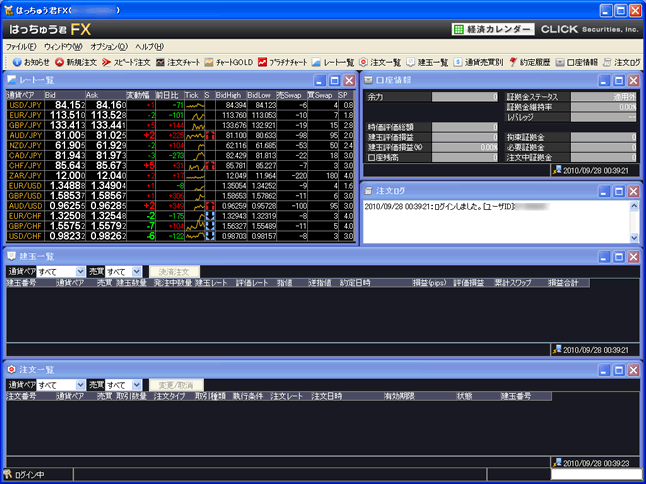Sort rate list by 前日比 column header
Viewport: 646px width, 484px height.
169,95
